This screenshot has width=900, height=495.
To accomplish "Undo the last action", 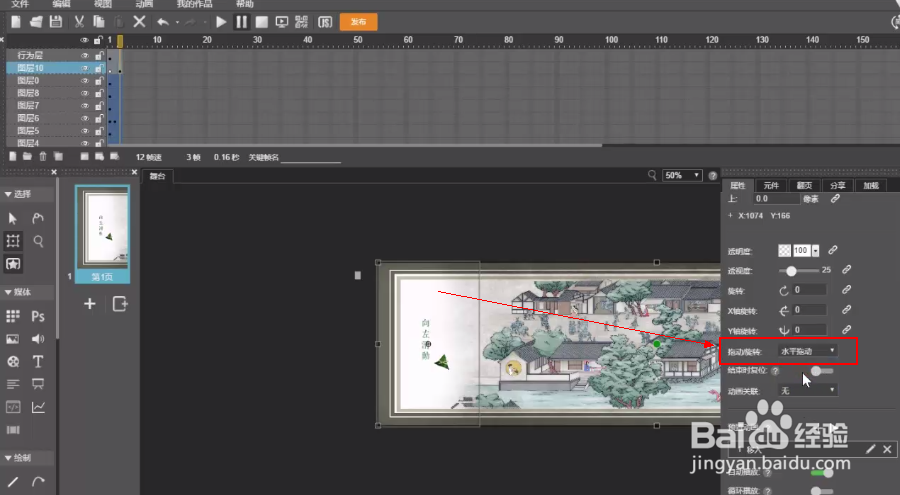I will (163, 22).
